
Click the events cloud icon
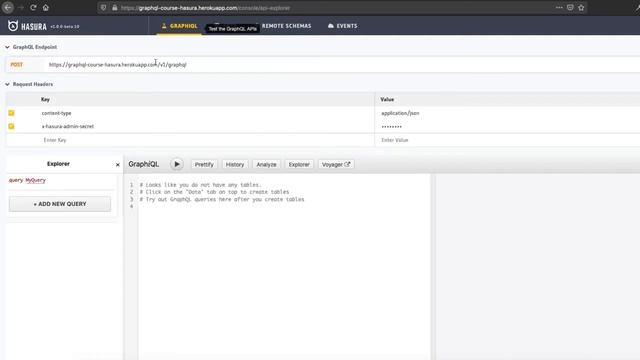331,26
